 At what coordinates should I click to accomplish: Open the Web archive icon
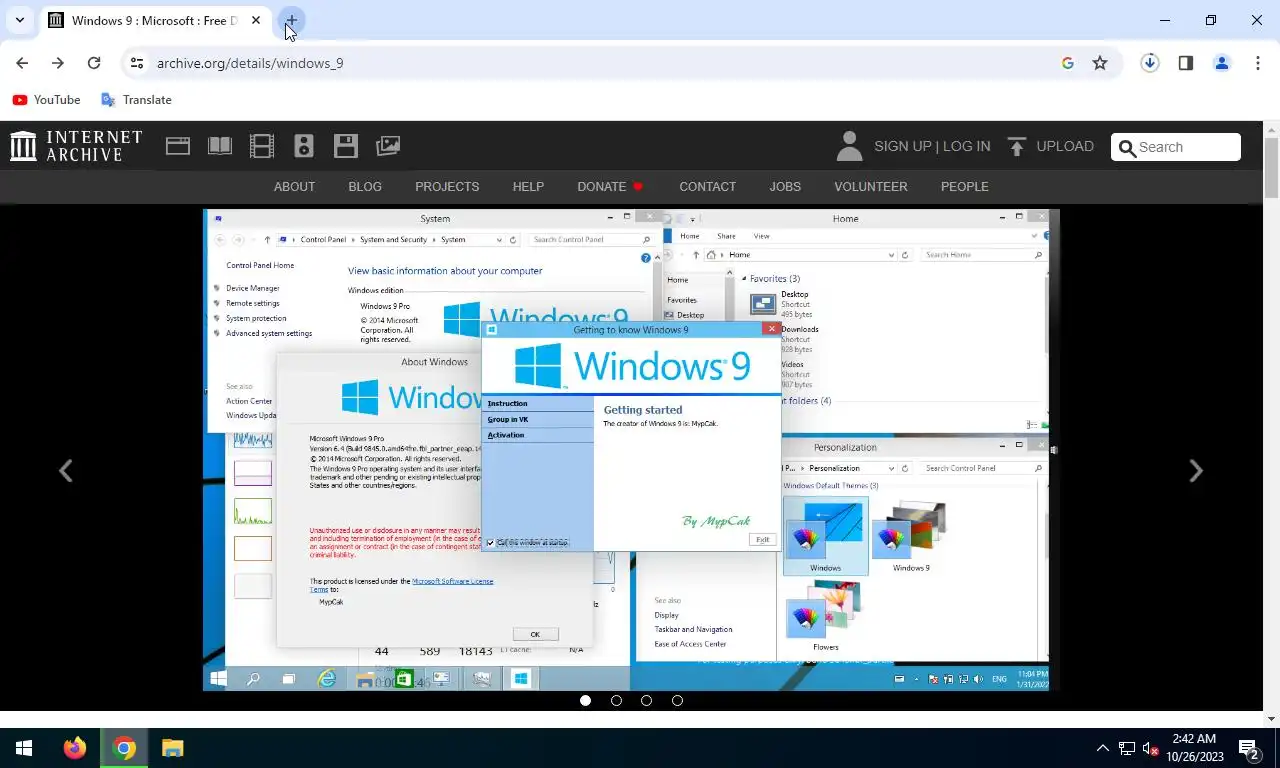pyautogui.click(x=178, y=146)
